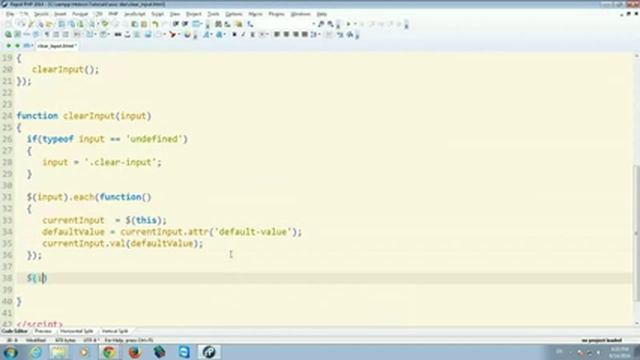Select the clear_input.html document tab

(x=56, y=46)
